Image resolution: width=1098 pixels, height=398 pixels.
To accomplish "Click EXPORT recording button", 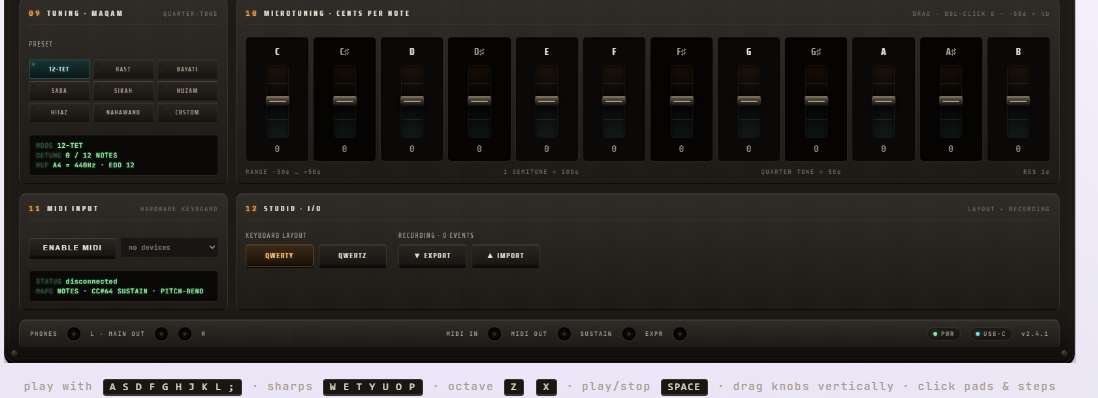I will [432, 256].
